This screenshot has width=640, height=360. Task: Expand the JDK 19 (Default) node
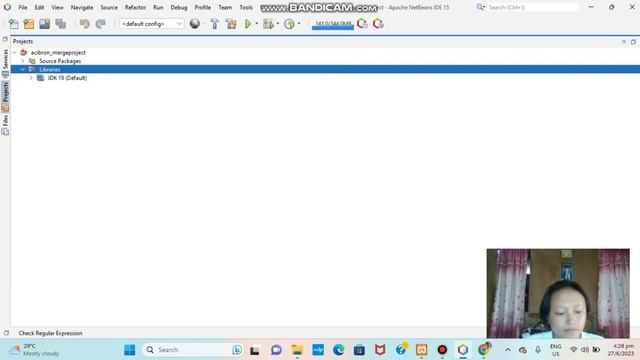coord(31,78)
